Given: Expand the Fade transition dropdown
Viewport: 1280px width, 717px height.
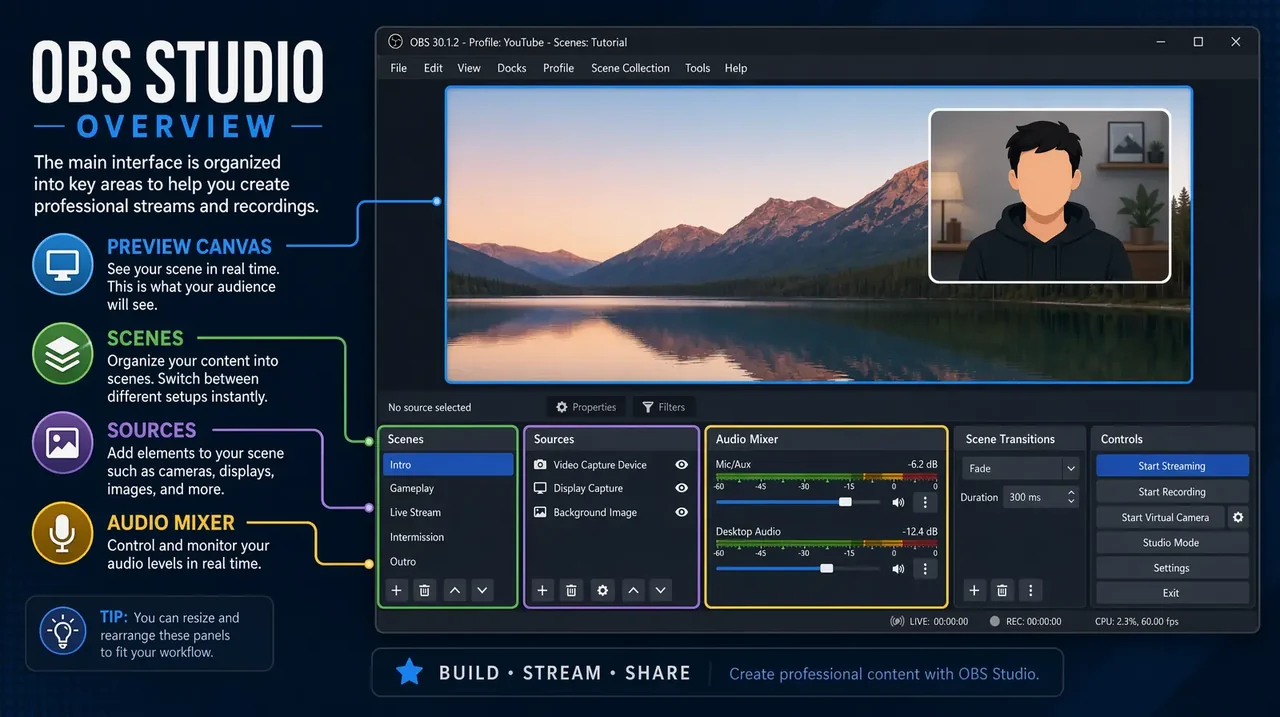Looking at the screenshot, I should click(x=1071, y=468).
